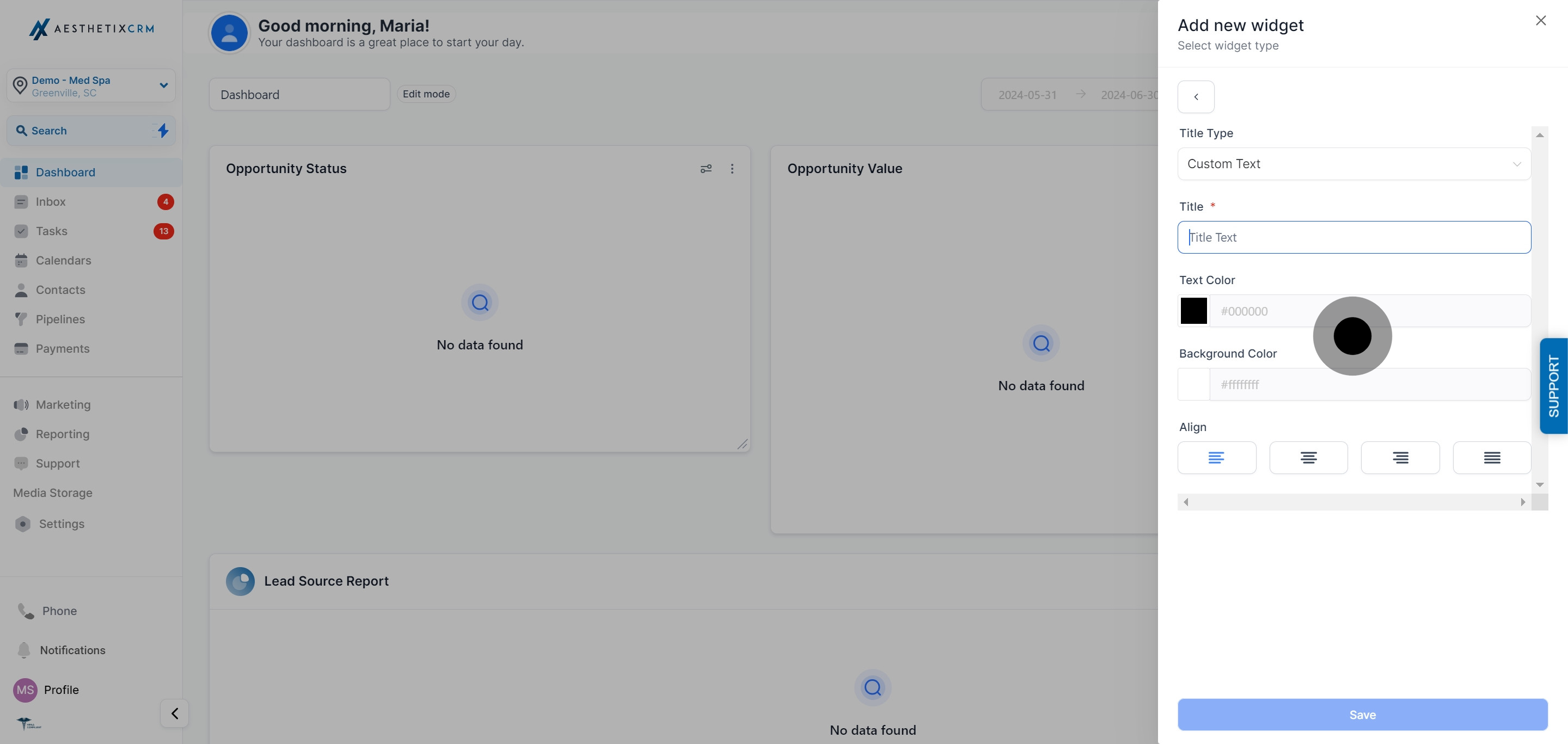Click the Inbox badge showing 4

click(166, 201)
